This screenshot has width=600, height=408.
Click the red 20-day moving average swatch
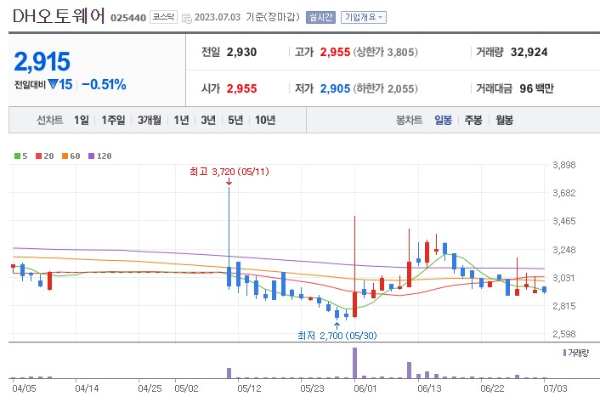click(38, 156)
